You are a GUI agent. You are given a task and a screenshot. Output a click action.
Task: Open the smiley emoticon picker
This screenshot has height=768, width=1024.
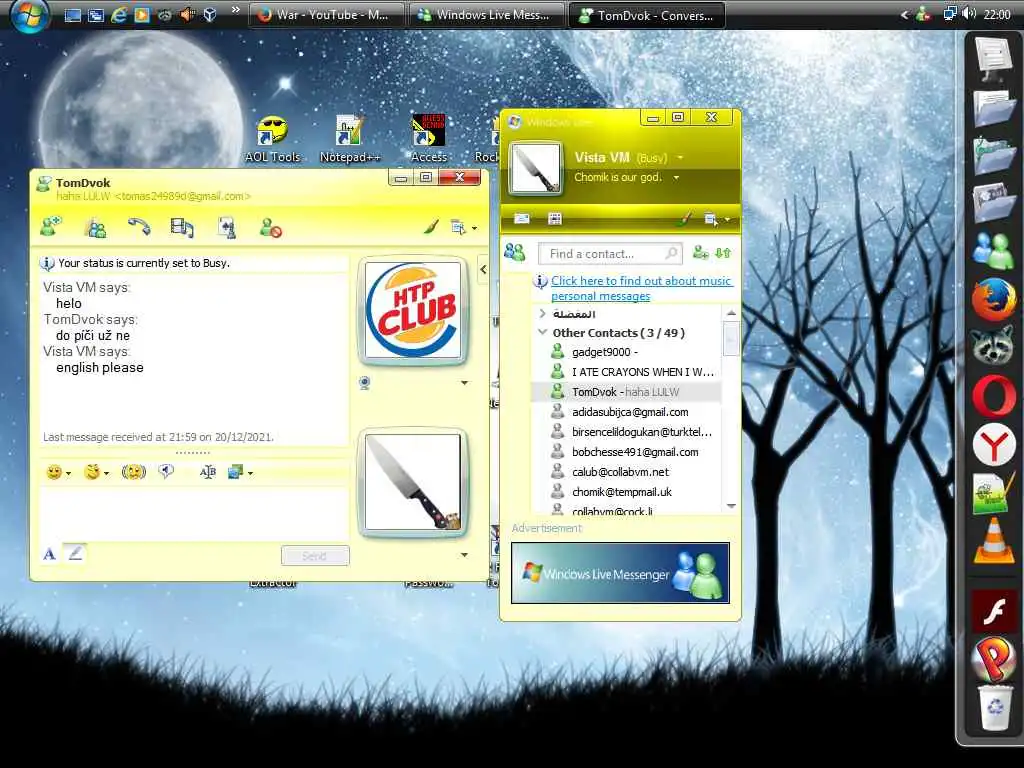click(x=58, y=472)
